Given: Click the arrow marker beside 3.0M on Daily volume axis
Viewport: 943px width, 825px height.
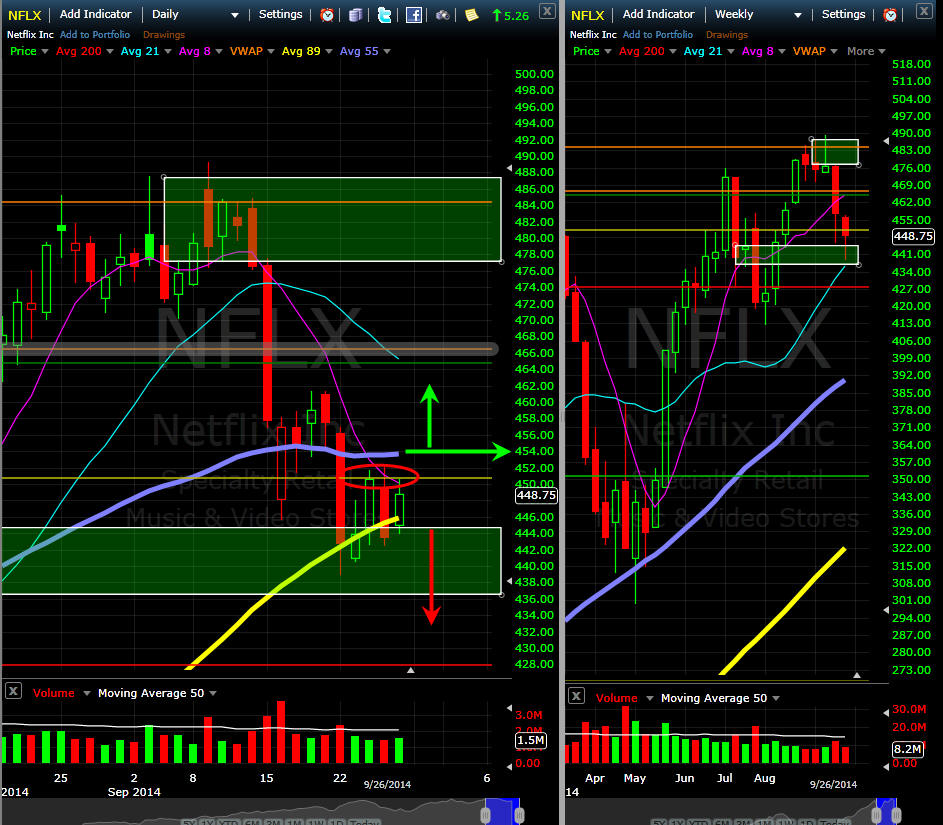Looking at the screenshot, I should (509, 708).
